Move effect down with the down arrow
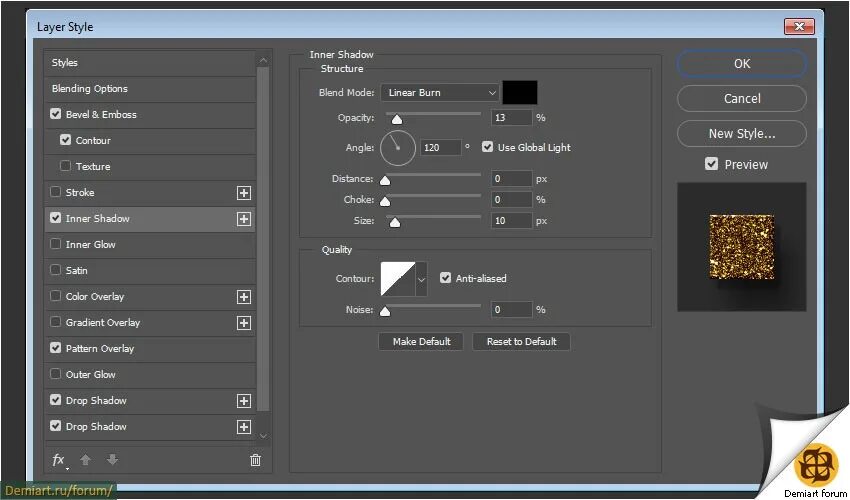The height and width of the screenshot is (500, 850). [x=112, y=460]
